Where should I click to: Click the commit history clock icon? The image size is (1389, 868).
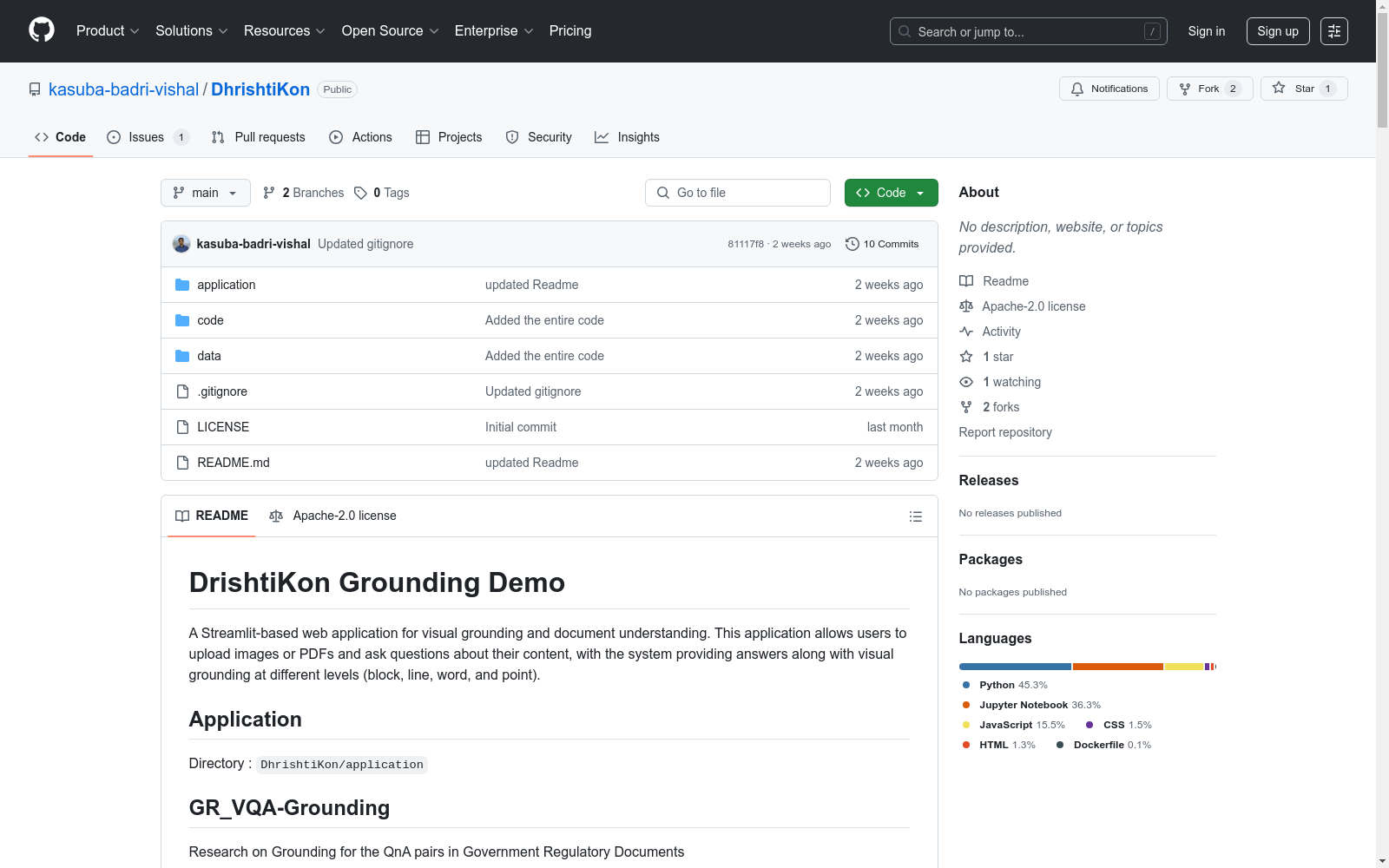tap(852, 244)
